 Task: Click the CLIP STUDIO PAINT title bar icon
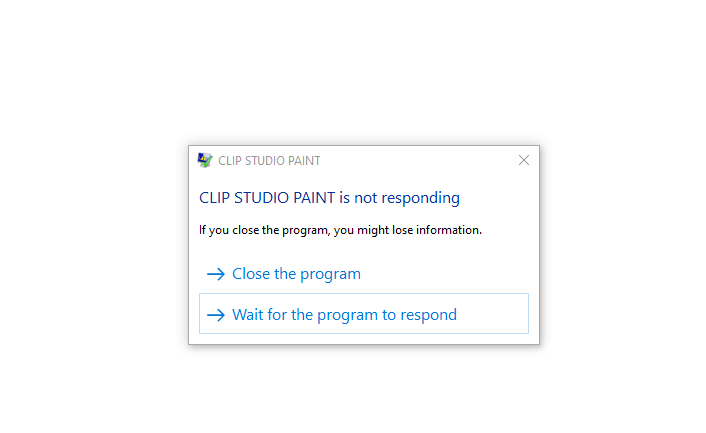tap(205, 160)
